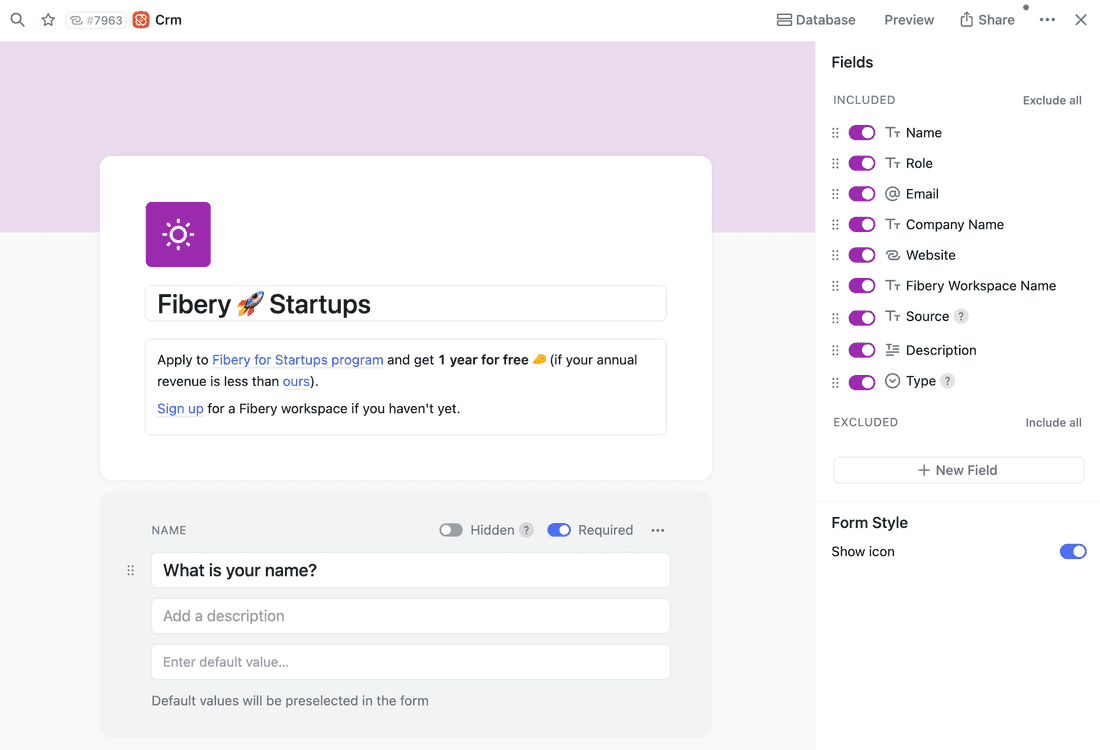This screenshot has width=1100, height=750.
Task: Click the @ icon next to the Email field
Action: click(x=891, y=193)
